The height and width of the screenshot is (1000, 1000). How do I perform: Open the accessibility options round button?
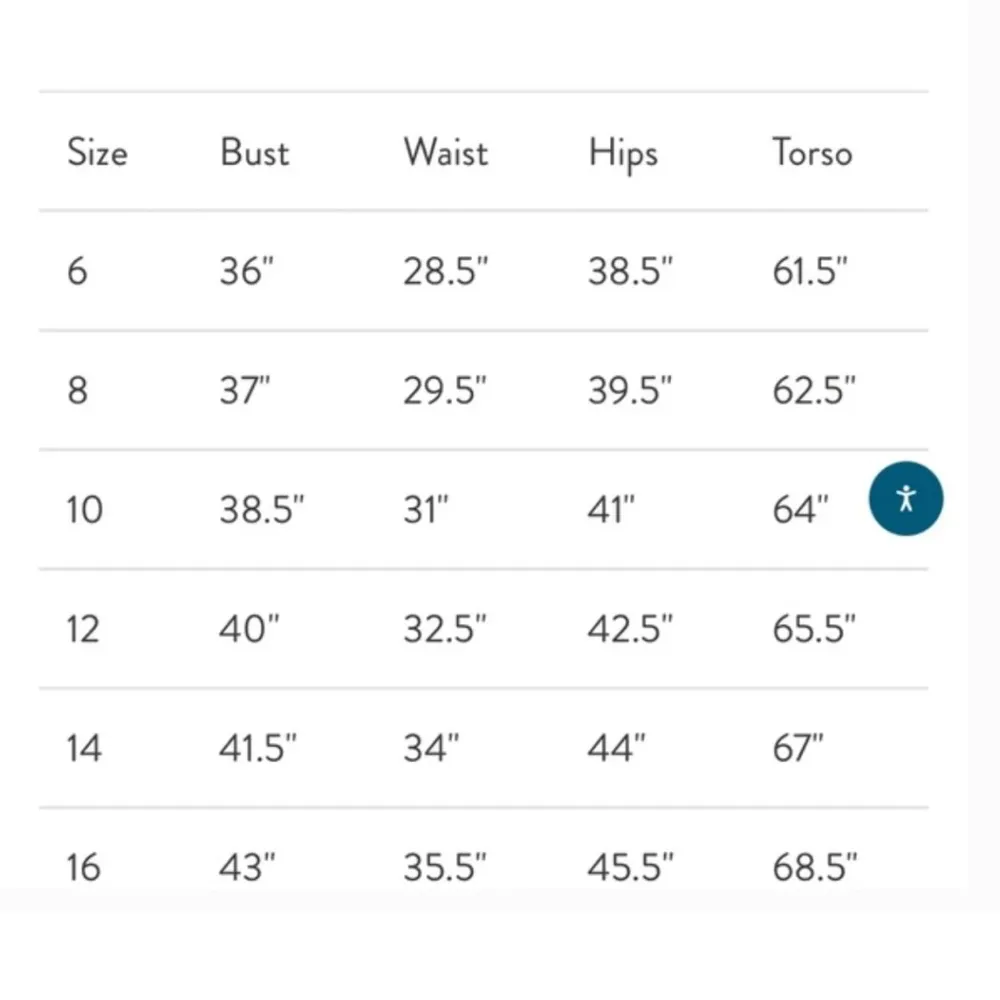[x=906, y=498]
